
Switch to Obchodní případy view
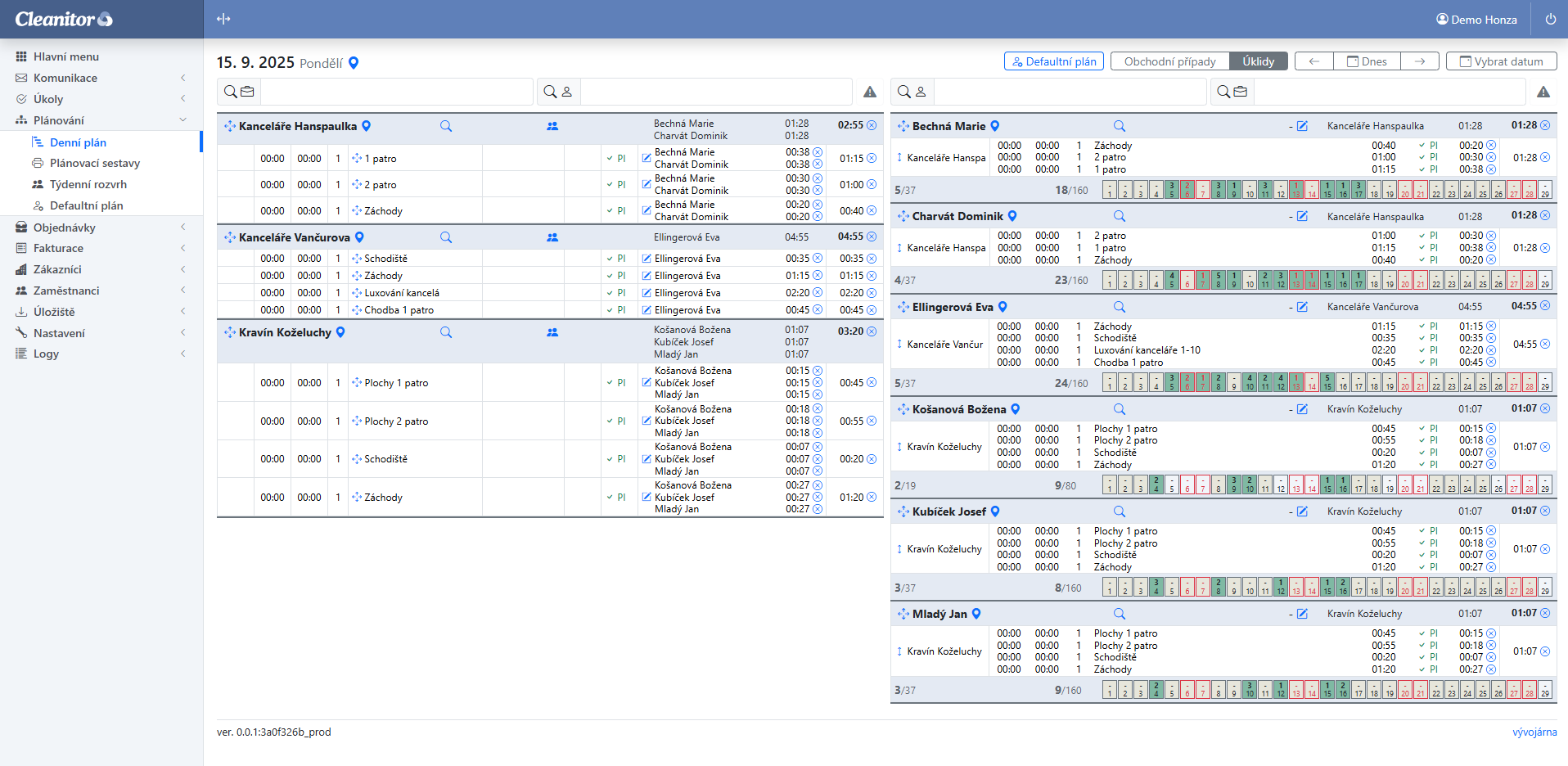[1169, 61]
